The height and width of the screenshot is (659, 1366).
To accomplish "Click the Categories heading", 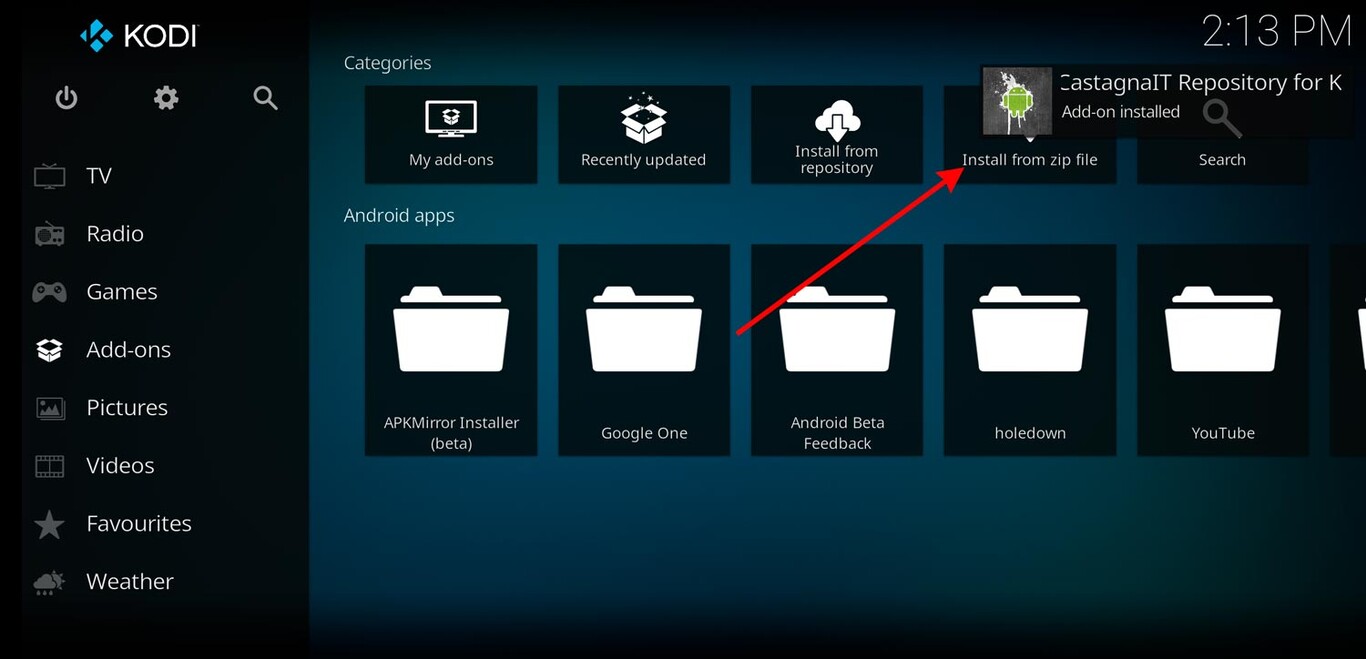I will click(x=388, y=63).
